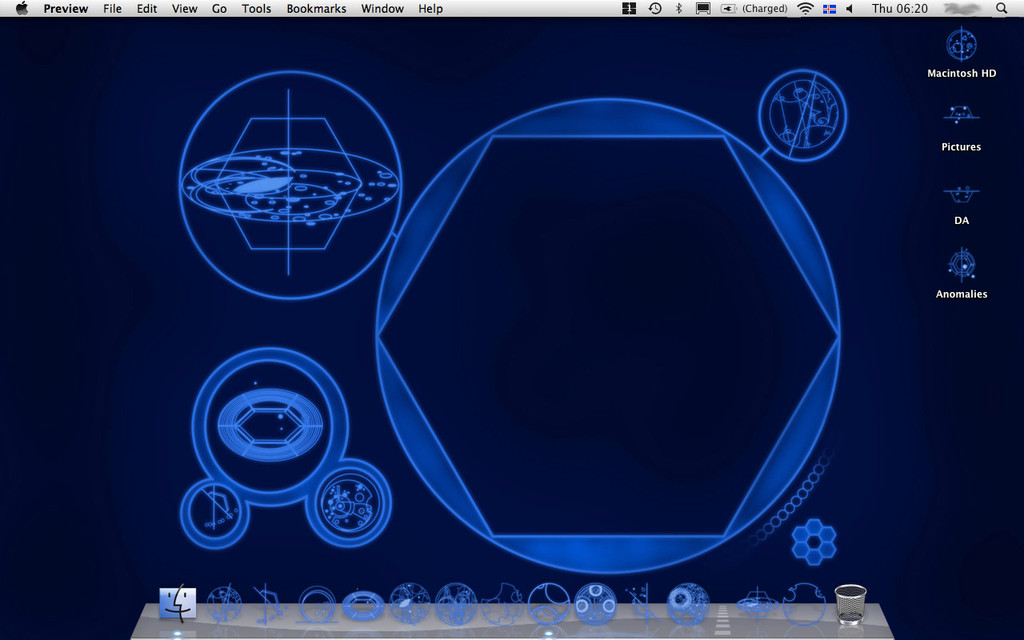Click the Spaces icon in the menu bar

(x=629, y=8)
